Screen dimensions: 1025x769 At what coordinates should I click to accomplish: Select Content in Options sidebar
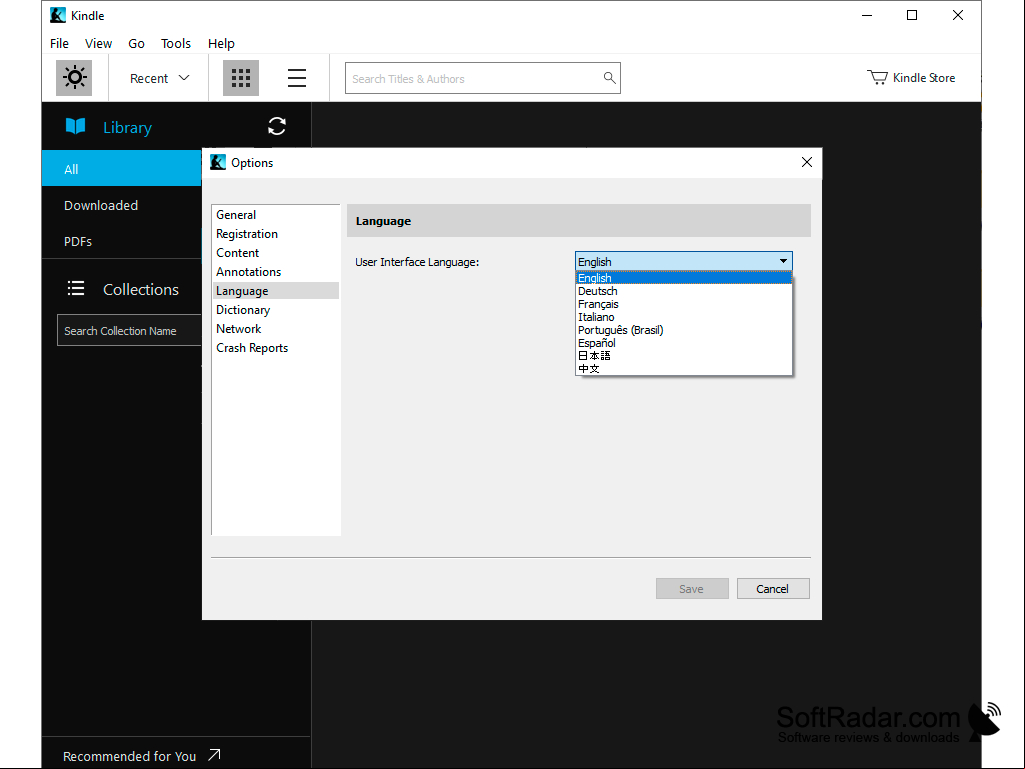click(275, 252)
